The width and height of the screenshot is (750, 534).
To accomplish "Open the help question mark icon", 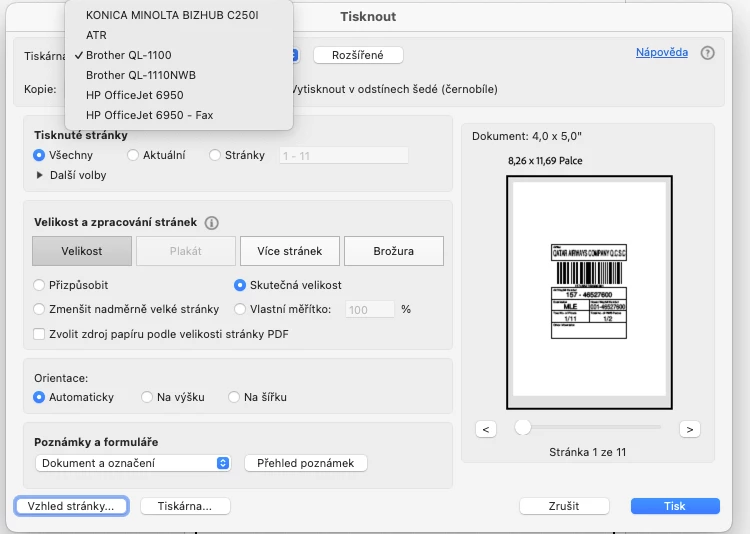I will (707, 53).
